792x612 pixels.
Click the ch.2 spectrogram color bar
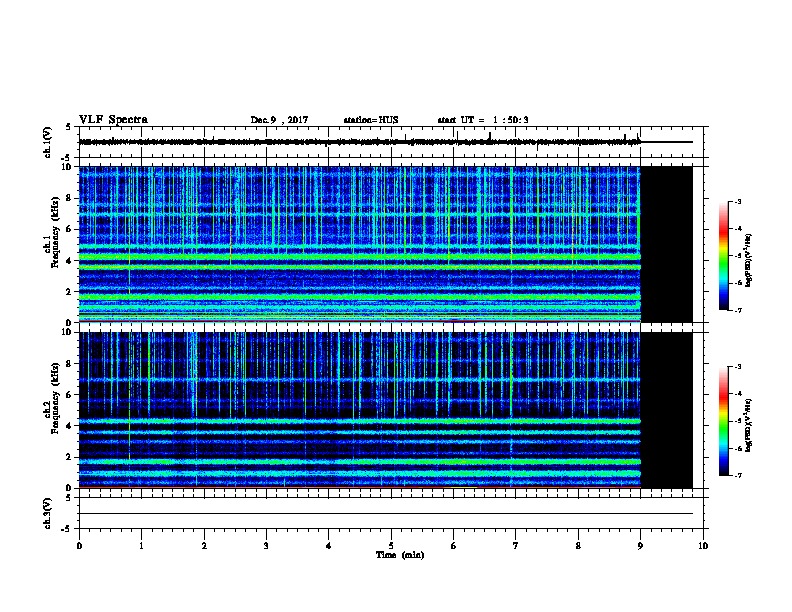(724, 421)
